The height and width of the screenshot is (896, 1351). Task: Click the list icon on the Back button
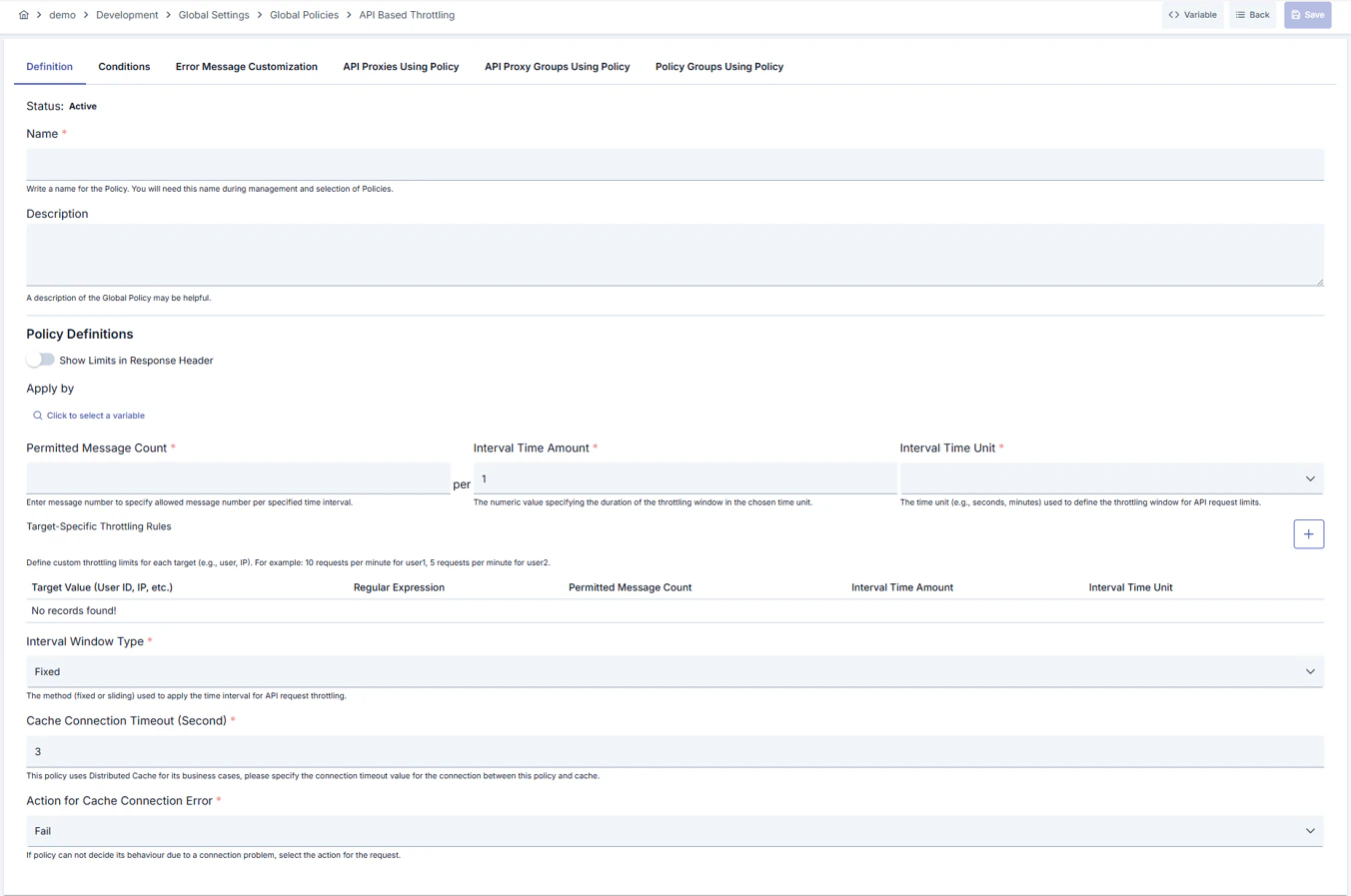tap(1239, 14)
